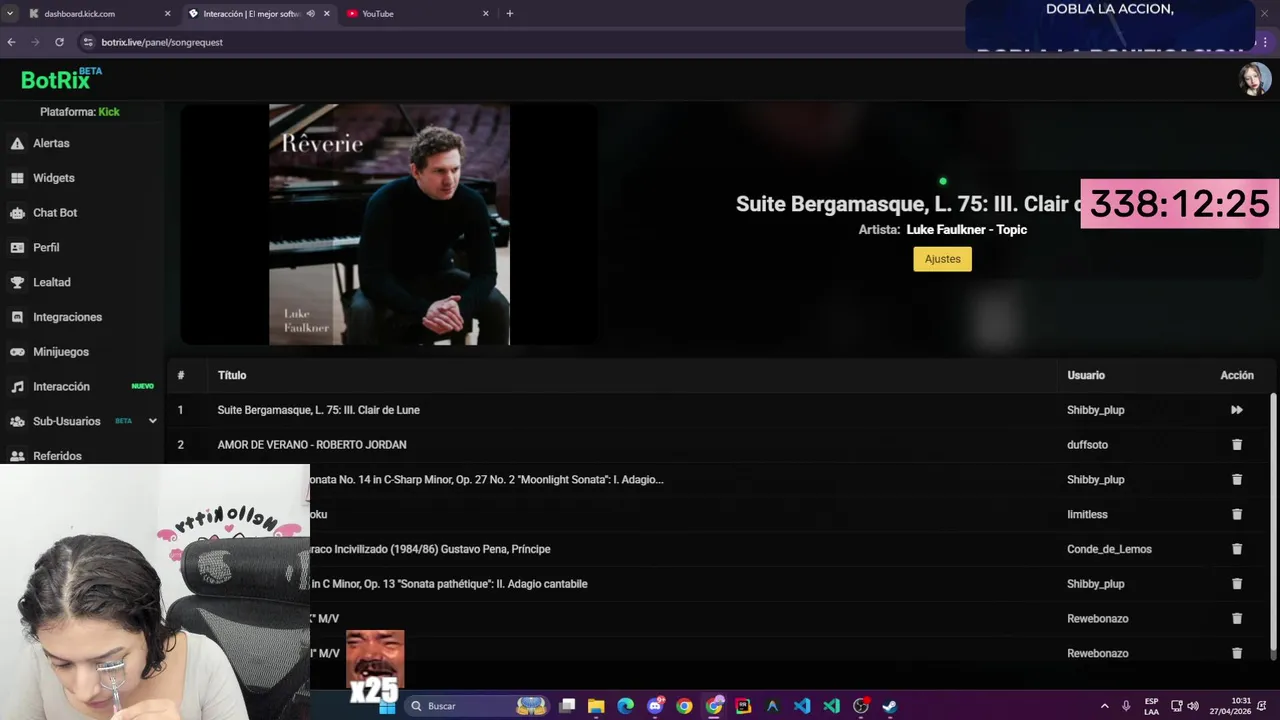This screenshot has height=720, width=1280.
Task: Skip the current Clair de Lune song
Action: tap(1237, 410)
